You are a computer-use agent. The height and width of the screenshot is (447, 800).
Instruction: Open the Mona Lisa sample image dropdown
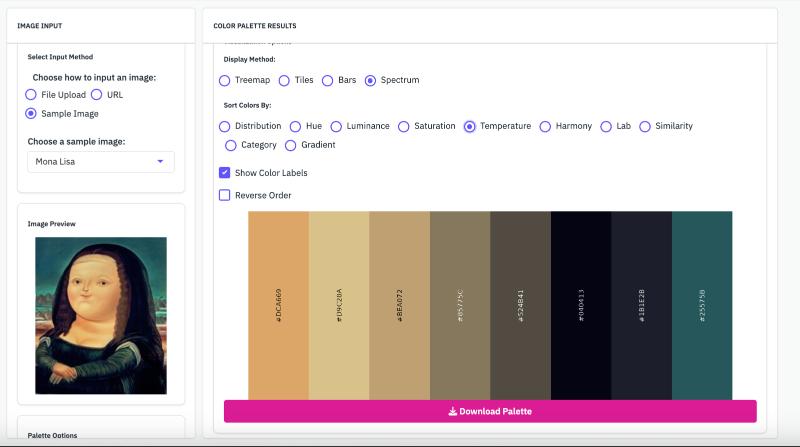[101, 162]
